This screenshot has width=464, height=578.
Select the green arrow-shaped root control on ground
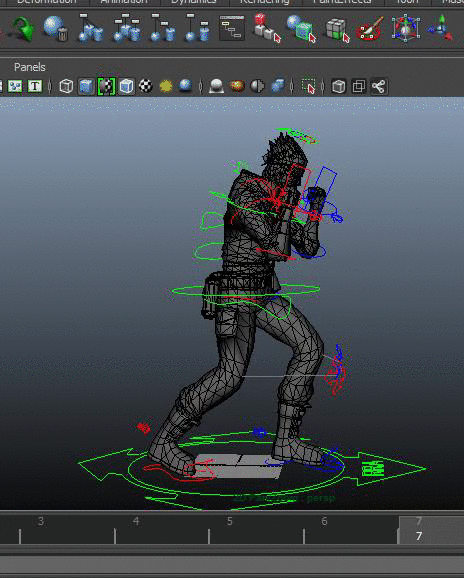252,469
